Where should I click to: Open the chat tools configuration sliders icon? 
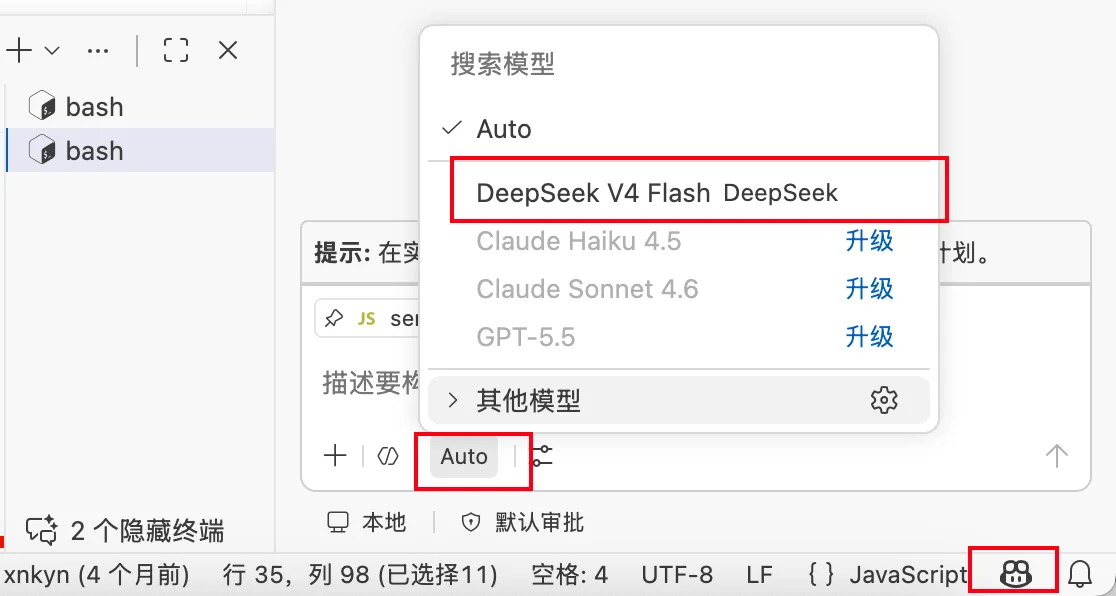pos(542,456)
